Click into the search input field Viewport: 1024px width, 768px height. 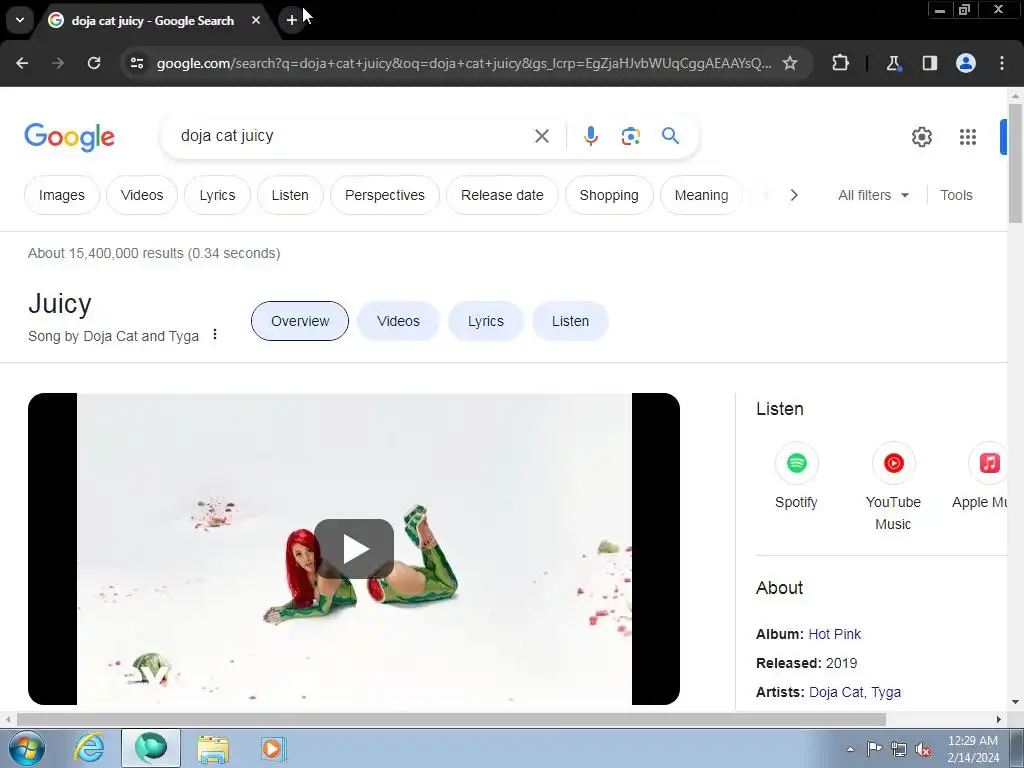click(x=353, y=136)
